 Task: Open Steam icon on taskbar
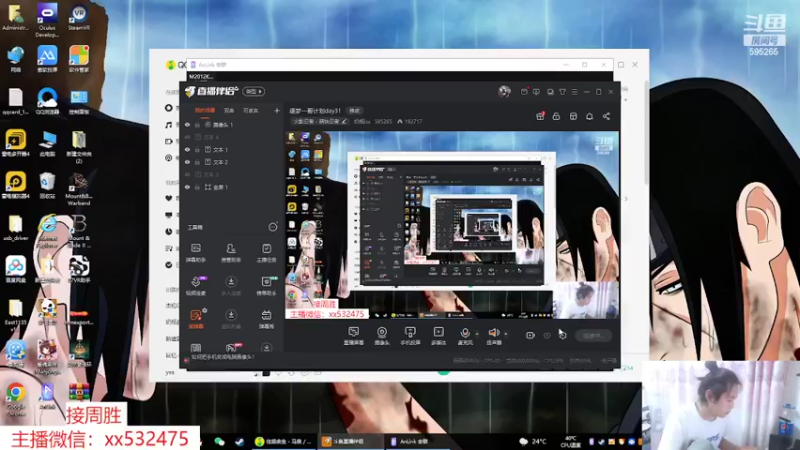click(239, 442)
